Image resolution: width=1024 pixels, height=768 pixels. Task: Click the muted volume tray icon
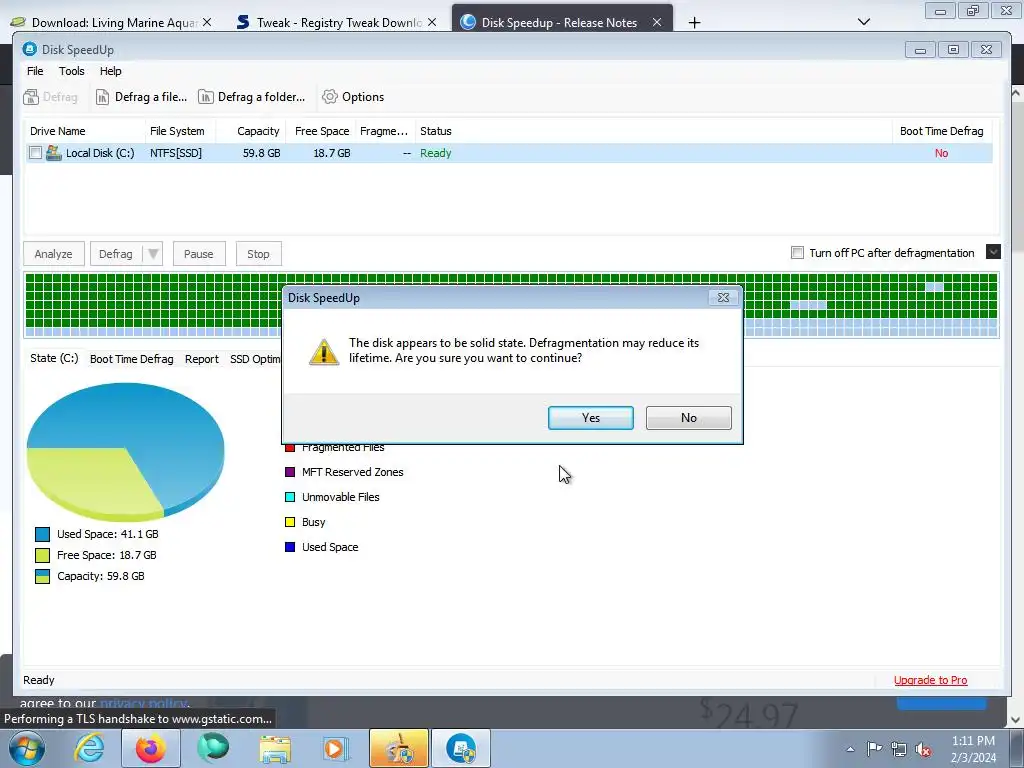point(923,749)
